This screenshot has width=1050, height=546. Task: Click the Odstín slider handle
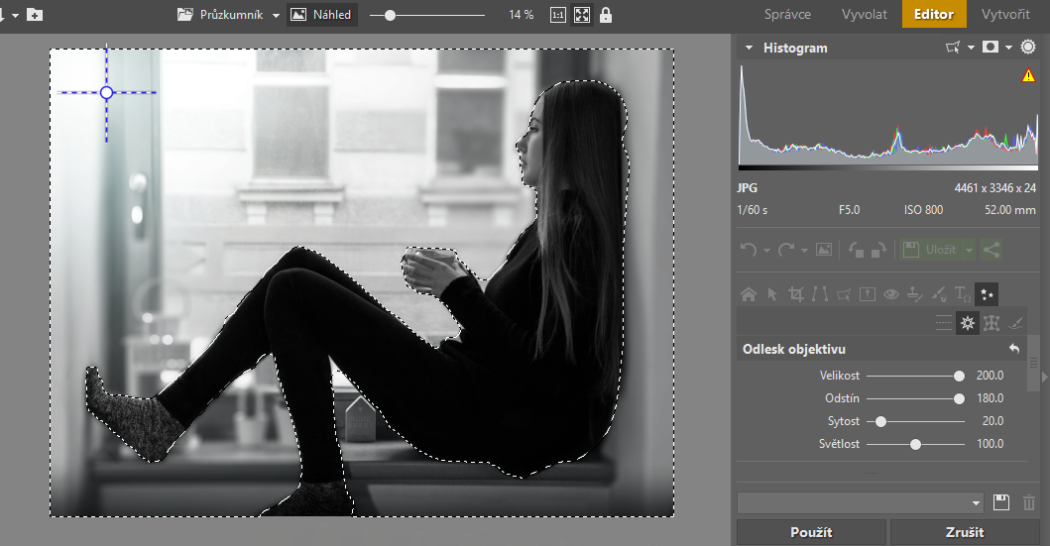tap(959, 399)
